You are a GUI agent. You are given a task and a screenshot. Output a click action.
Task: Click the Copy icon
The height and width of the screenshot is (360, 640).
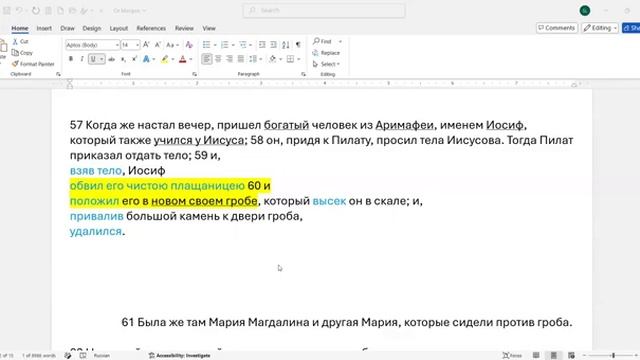[15, 53]
